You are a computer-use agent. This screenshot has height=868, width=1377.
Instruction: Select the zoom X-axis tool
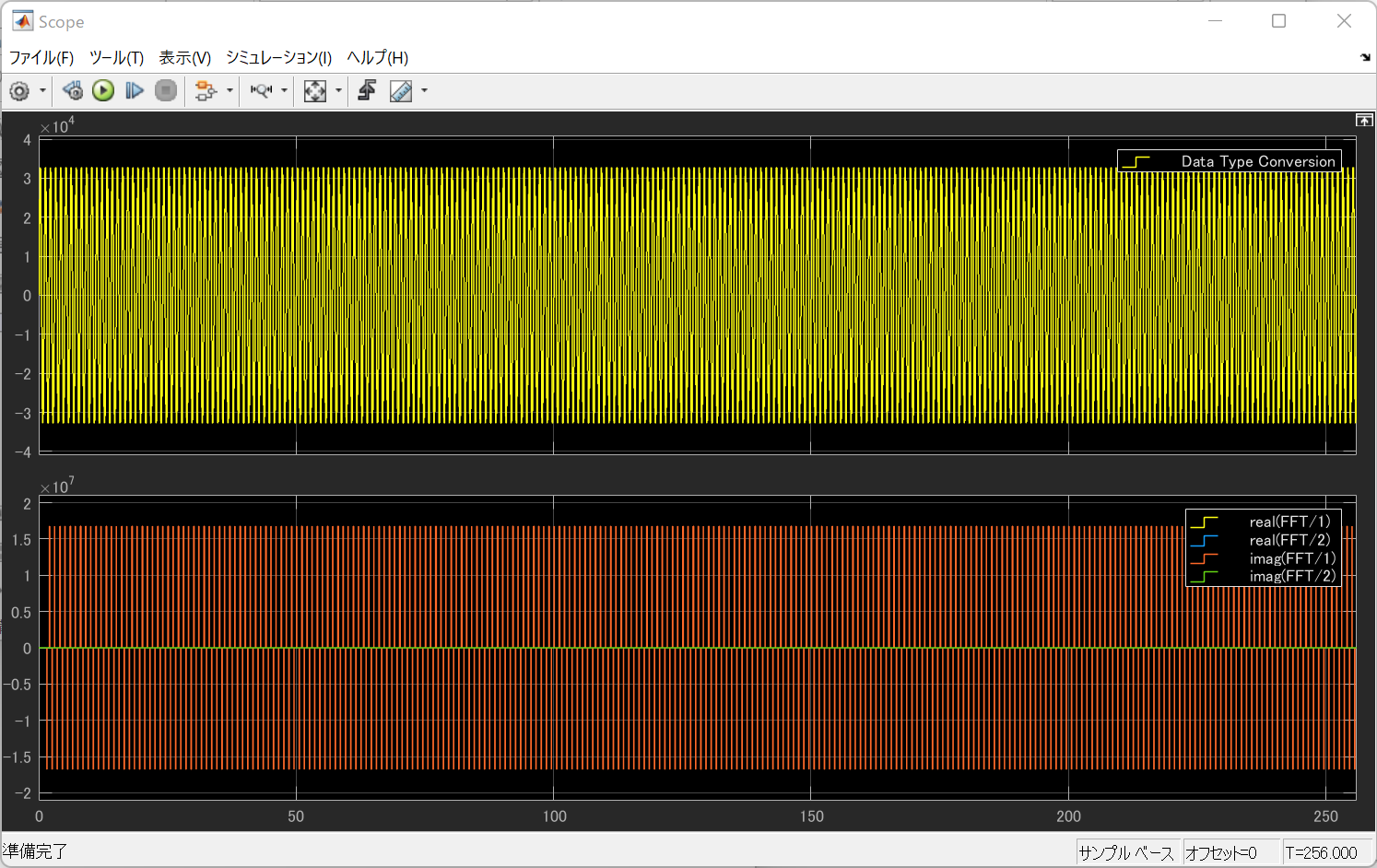coord(262,90)
